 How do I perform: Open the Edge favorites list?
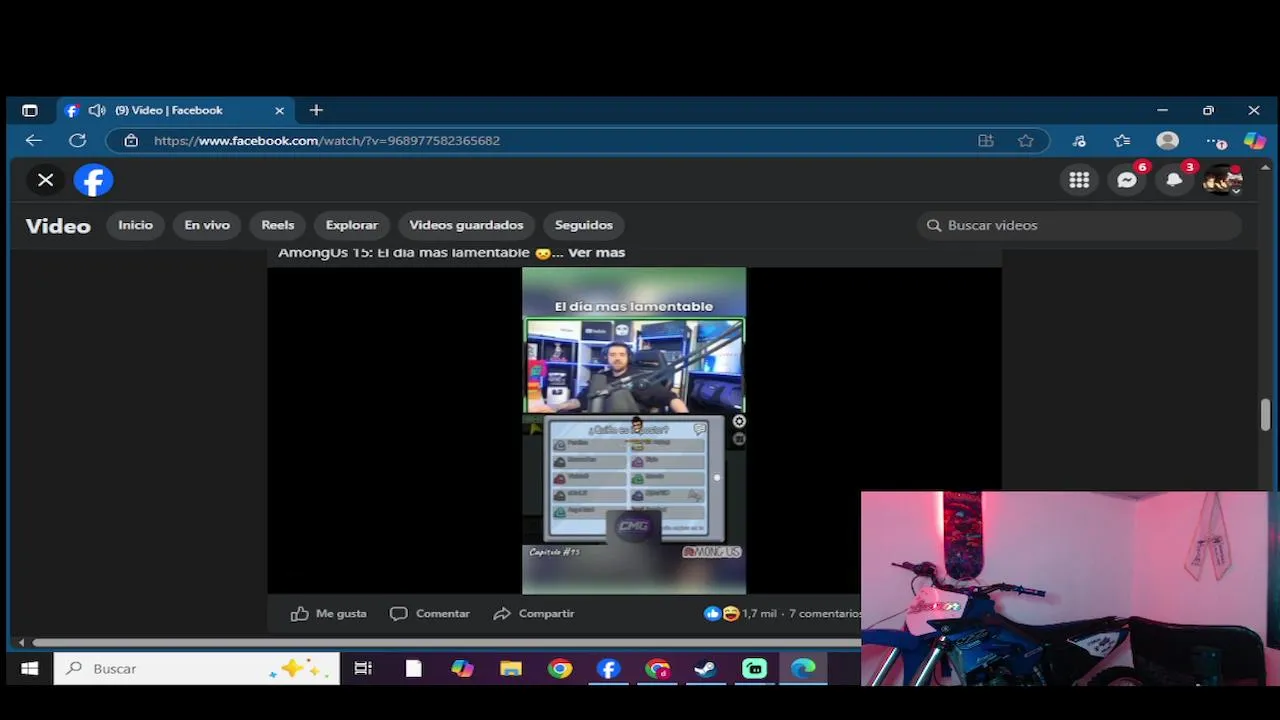1122,141
